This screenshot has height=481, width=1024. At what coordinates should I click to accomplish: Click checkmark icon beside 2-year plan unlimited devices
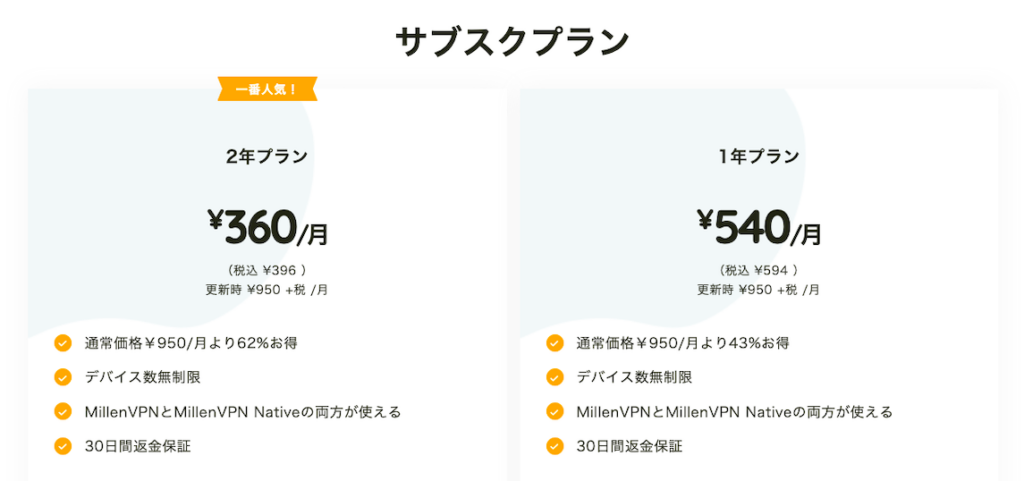[63, 377]
